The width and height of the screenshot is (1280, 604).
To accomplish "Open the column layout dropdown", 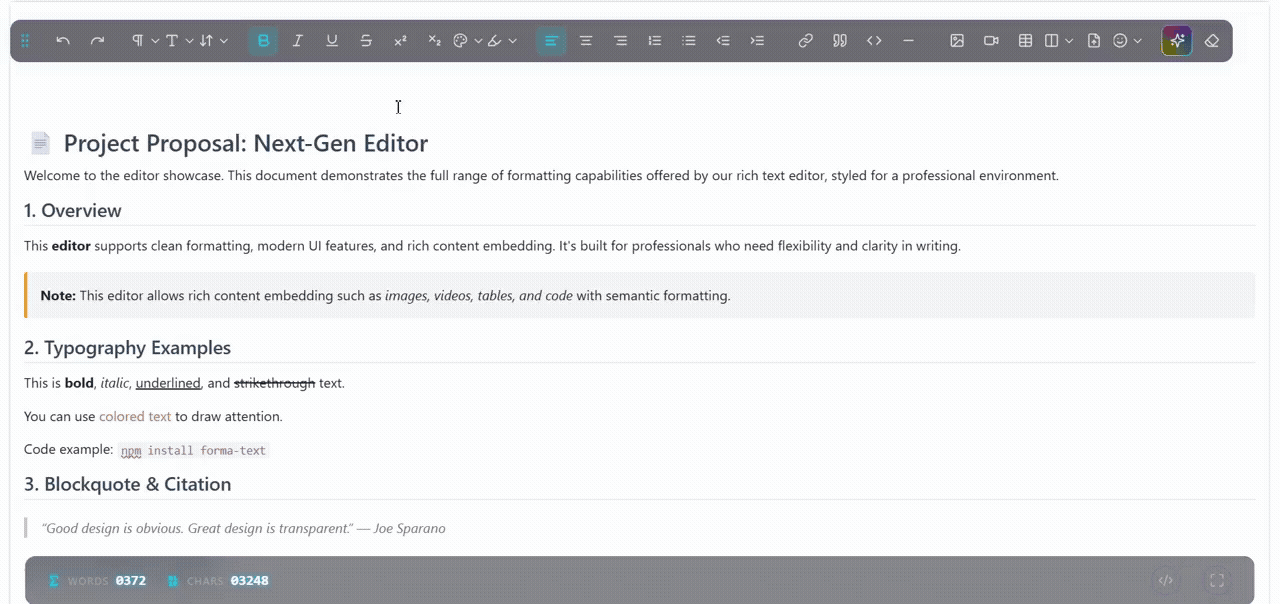I will coord(1059,41).
